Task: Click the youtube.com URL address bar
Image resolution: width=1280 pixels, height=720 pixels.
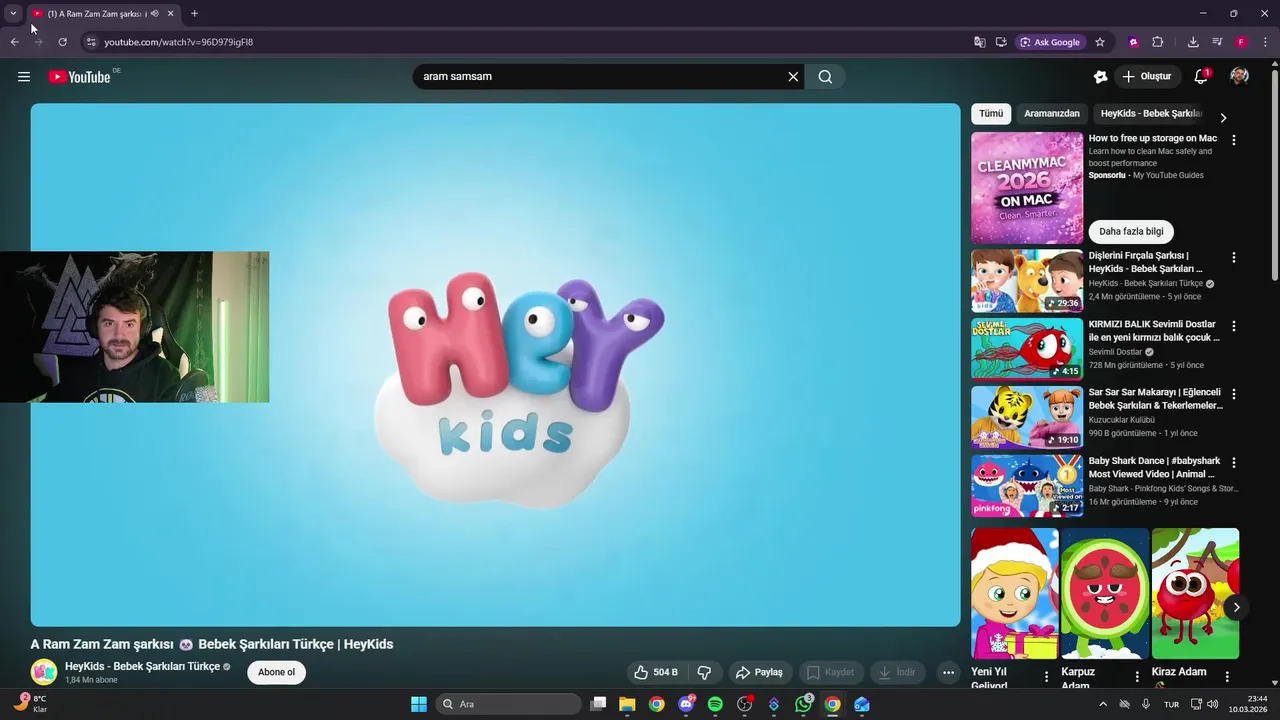Action: point(178,42)
